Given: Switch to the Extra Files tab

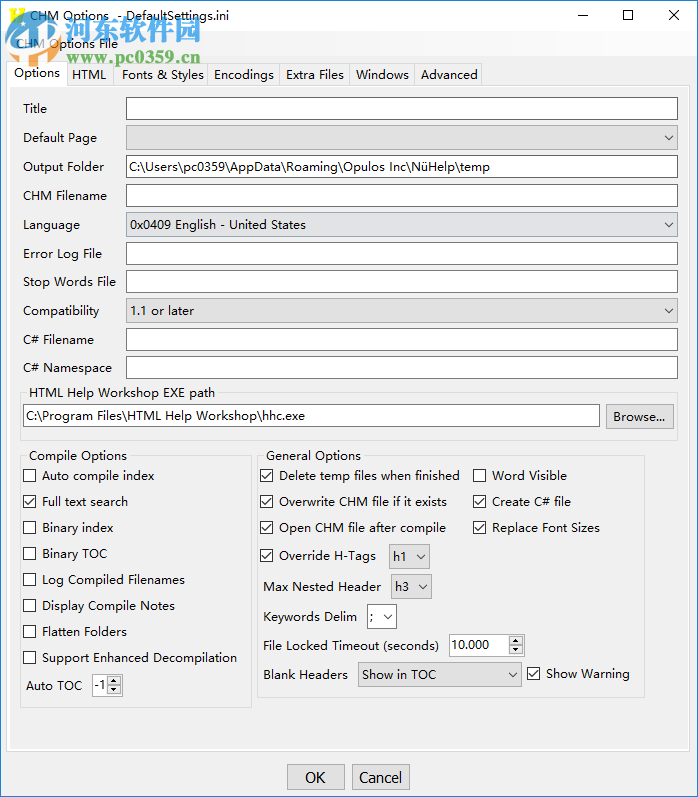Looking at the screenshot, I should pyautogui.click(x=315, y=75).
